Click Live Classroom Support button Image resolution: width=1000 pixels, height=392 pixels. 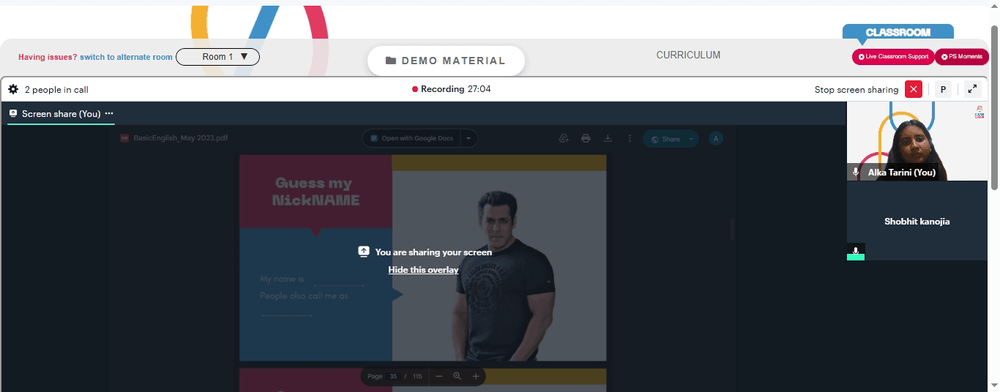[x=893, y=57]
